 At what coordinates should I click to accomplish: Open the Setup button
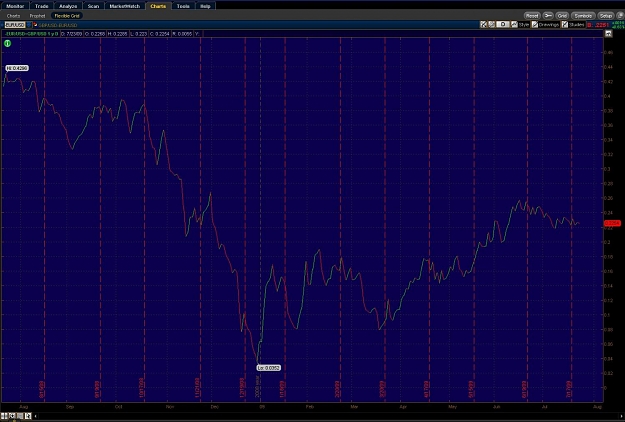(605, 16)
